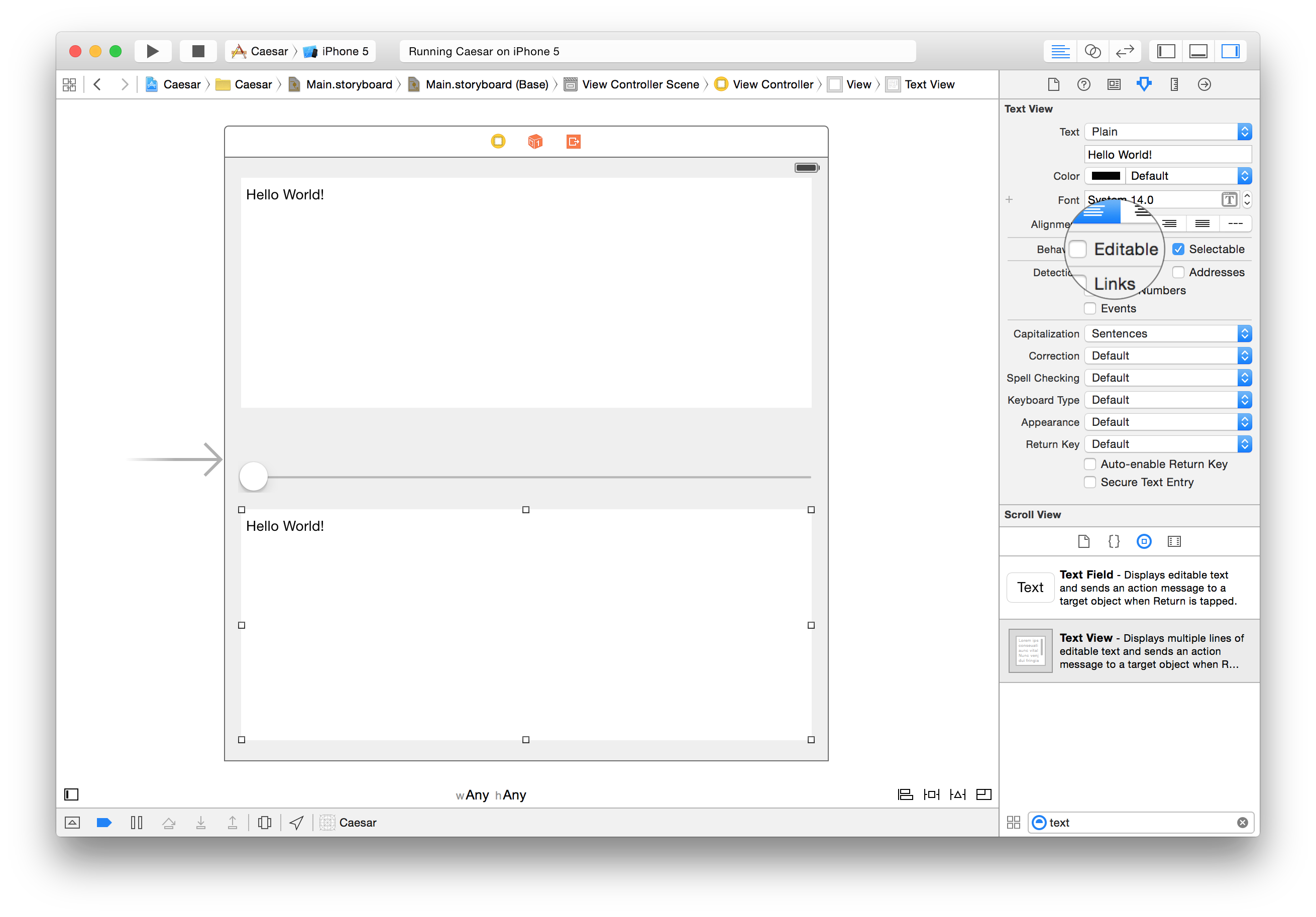Open the Text Plain dropdown
The image size is (1316, 917).
(1168, 132)
